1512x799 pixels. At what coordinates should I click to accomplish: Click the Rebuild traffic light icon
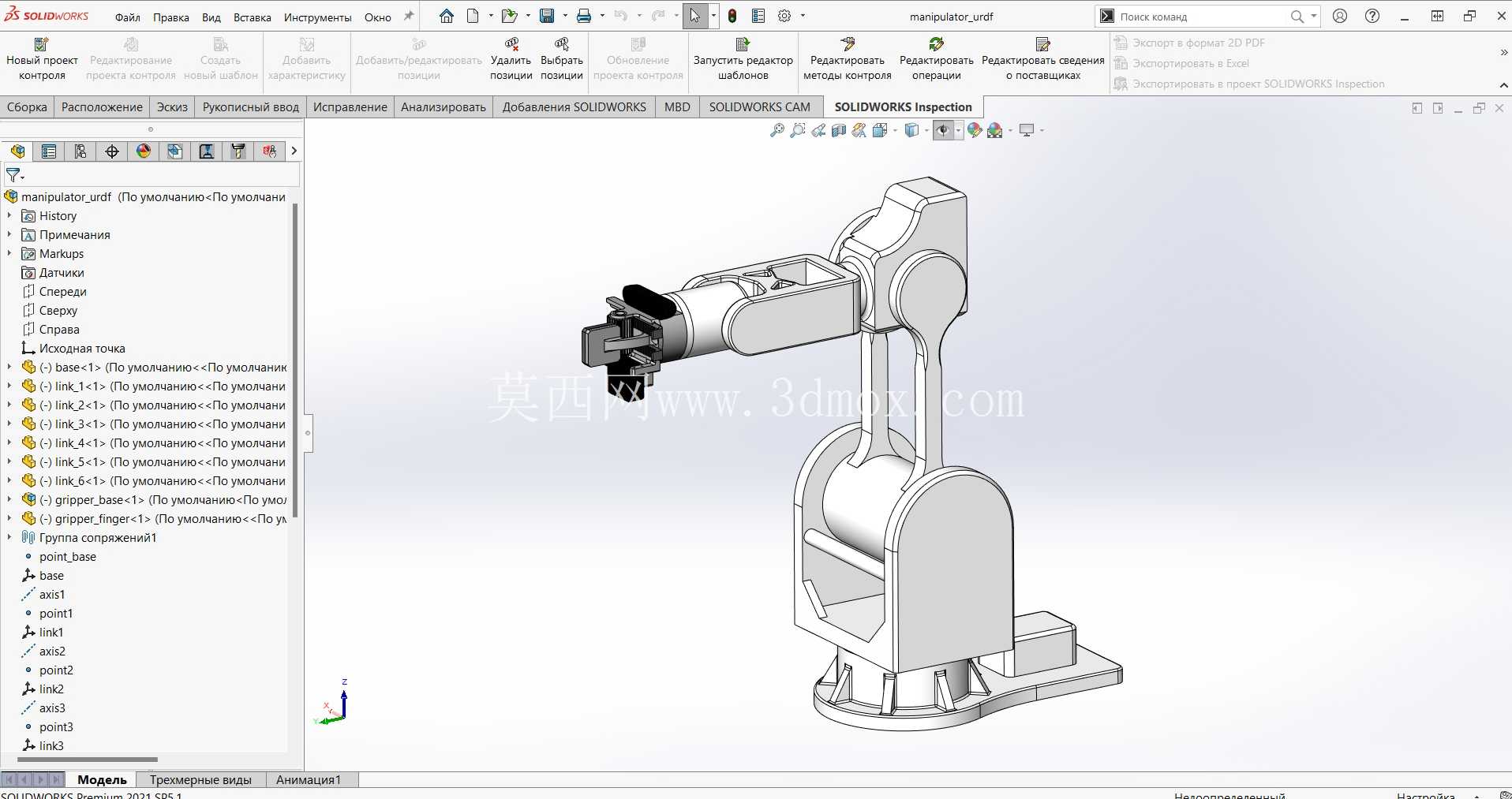tap(732, 16)
